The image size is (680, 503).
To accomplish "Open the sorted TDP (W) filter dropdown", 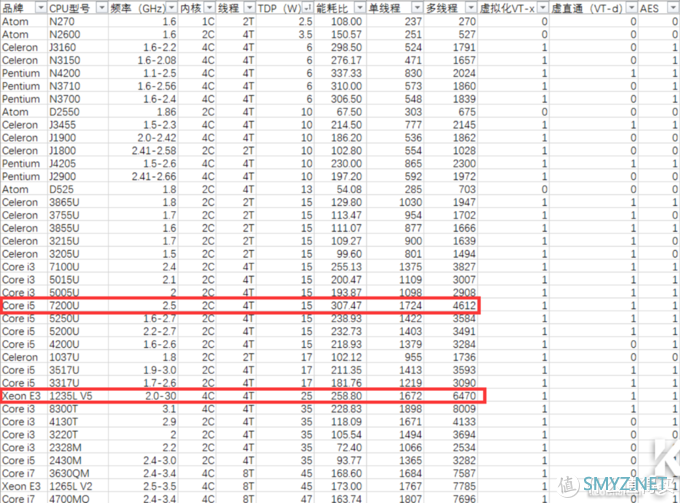I will 307,8.
